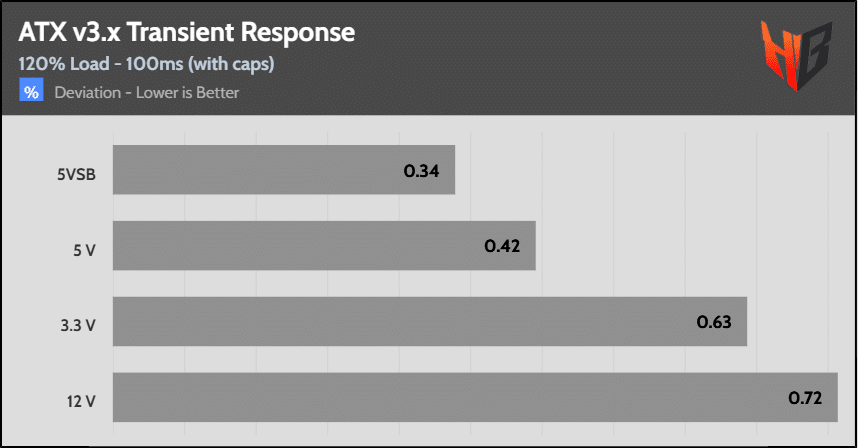Click Deviation - Lower is Better legend text
The height and width of the screenshot is (448, 858).
tap(147, 92)
